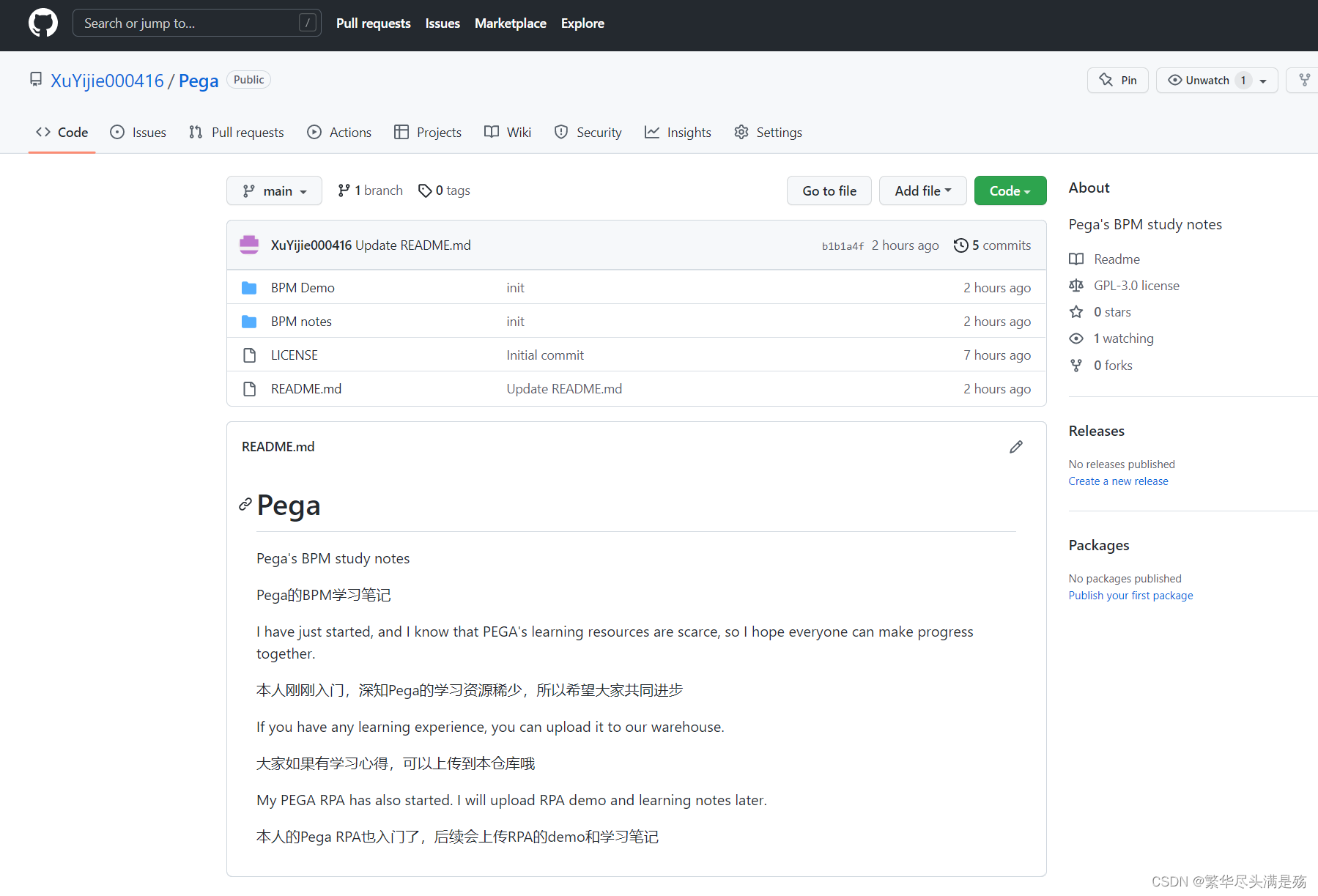Expand the green Code dropdown
Screen dimensions: 1318x896
coord(1010,190)
